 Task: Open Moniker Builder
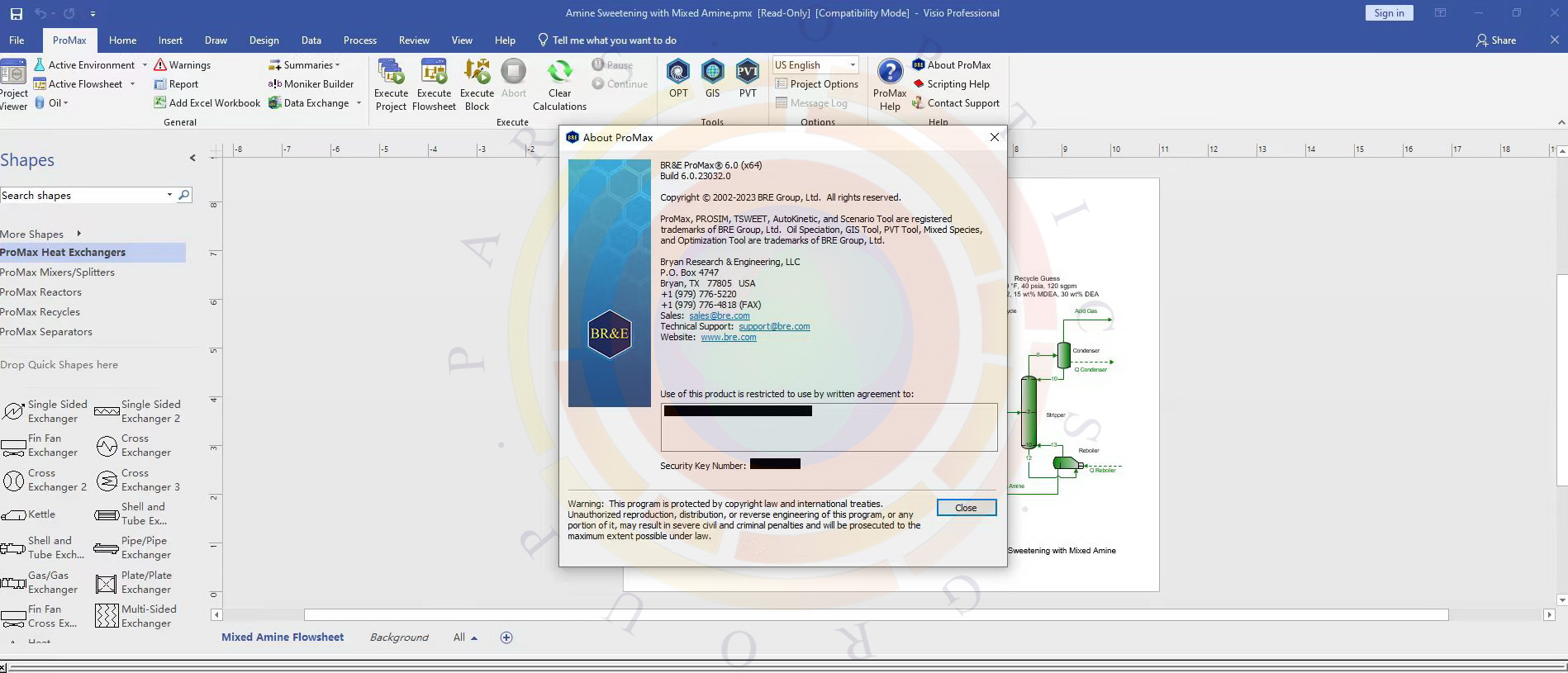coord(311,83)
